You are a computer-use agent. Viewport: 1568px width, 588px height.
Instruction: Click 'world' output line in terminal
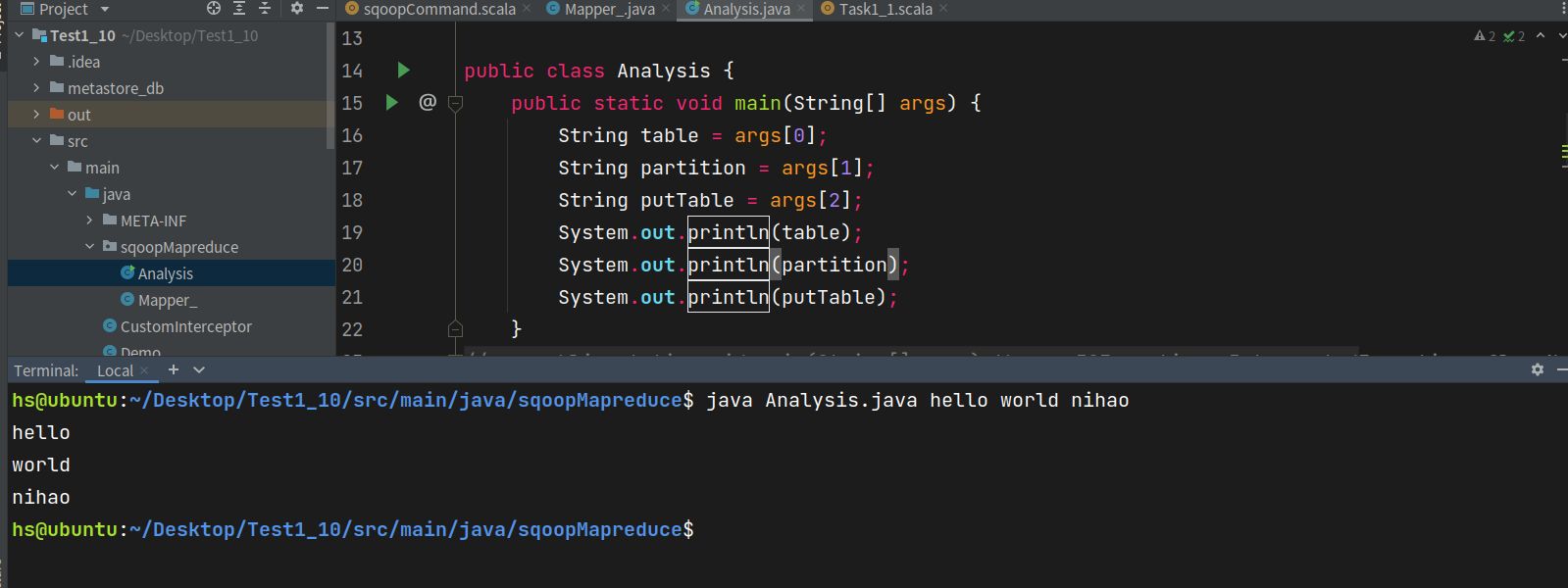[x=41, y=465]
